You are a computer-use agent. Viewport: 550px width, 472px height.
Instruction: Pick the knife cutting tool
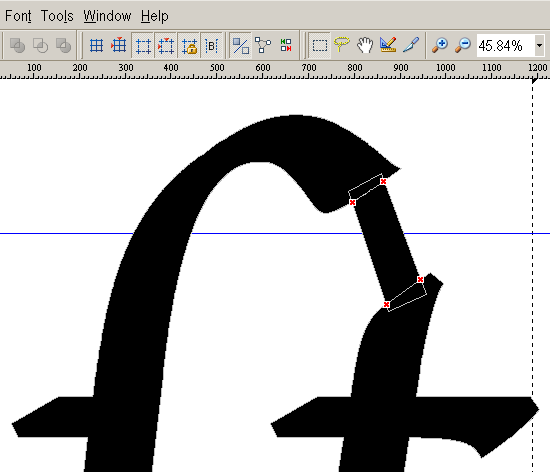tap(411, 45)
